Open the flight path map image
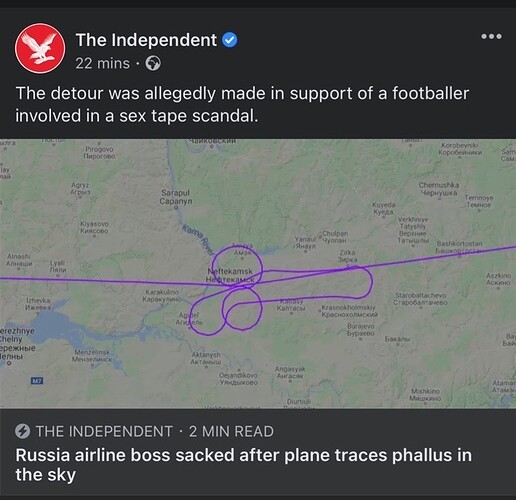 [x=258, y=273]
